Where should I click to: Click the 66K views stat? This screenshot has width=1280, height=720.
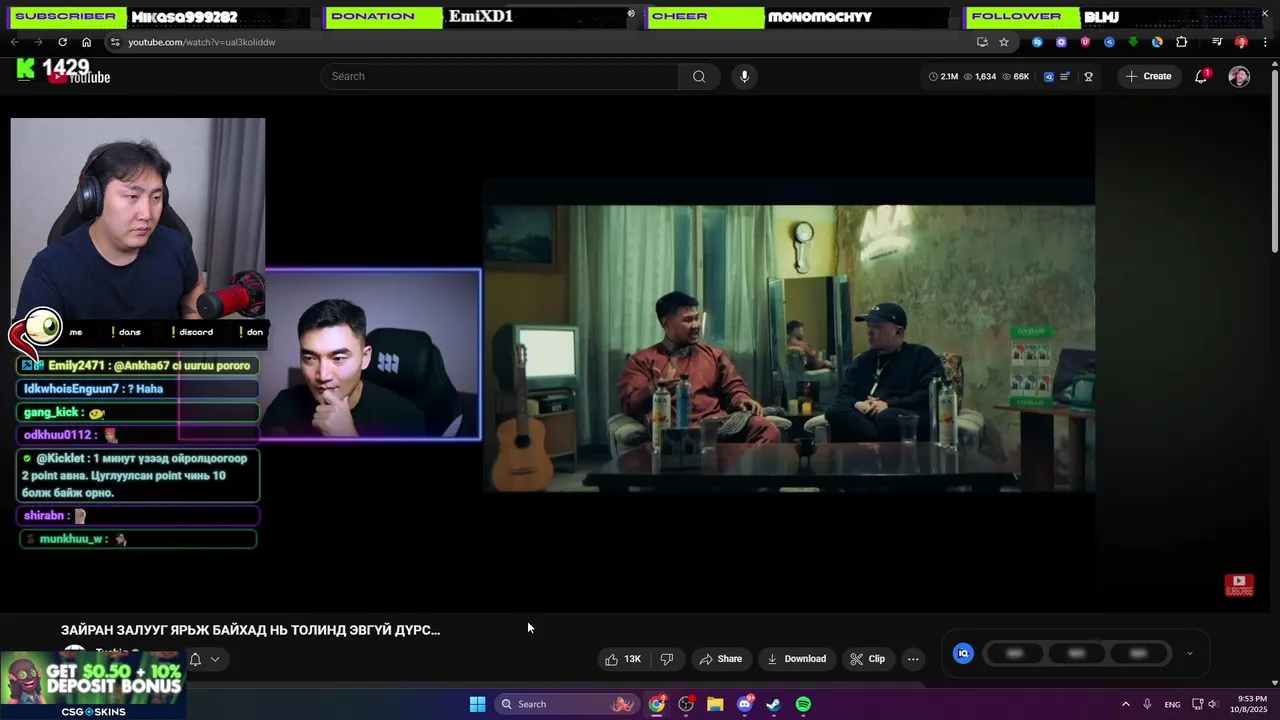click(x=1015, y=76)
